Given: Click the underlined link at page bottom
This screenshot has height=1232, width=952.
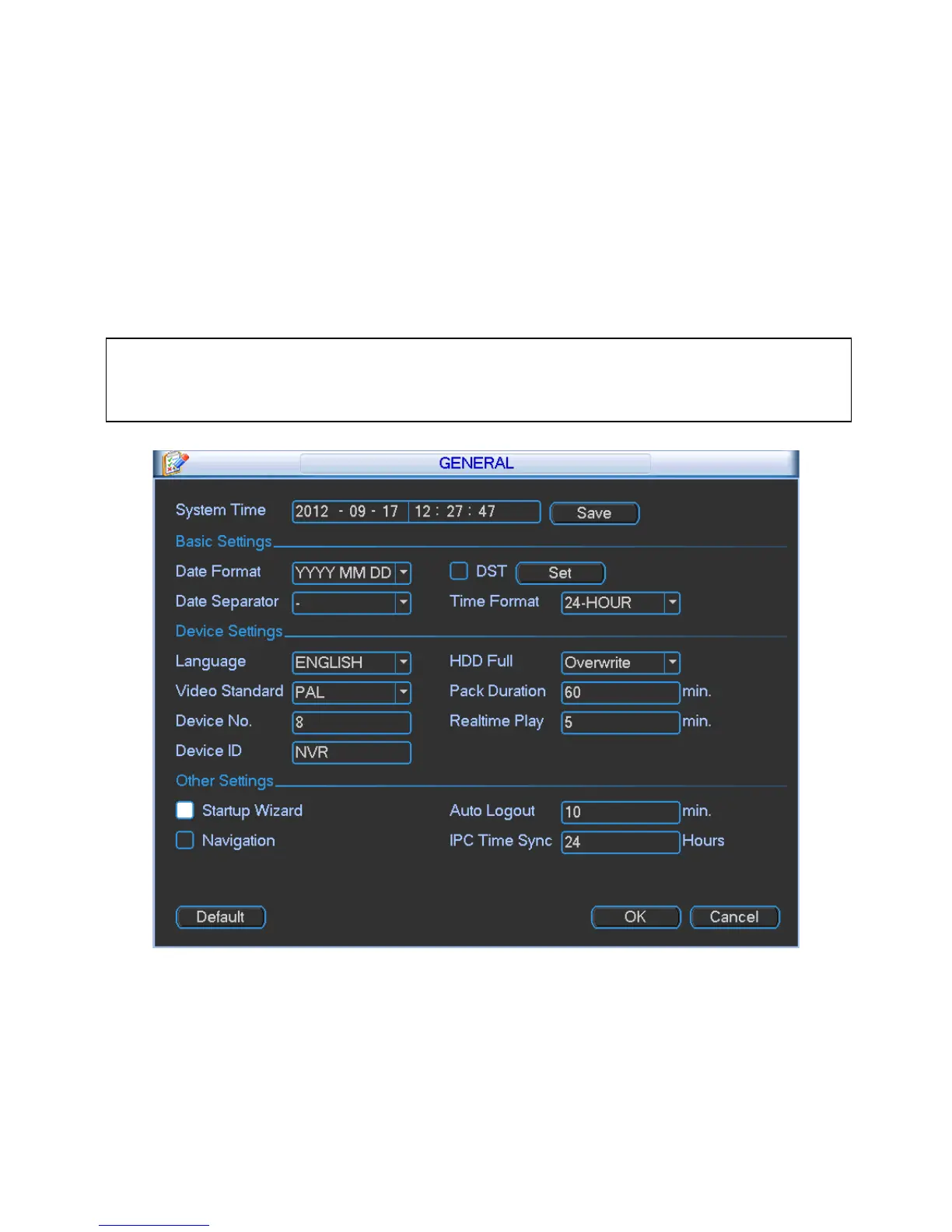Looking at the screenshot, I should coord(154,1224).
